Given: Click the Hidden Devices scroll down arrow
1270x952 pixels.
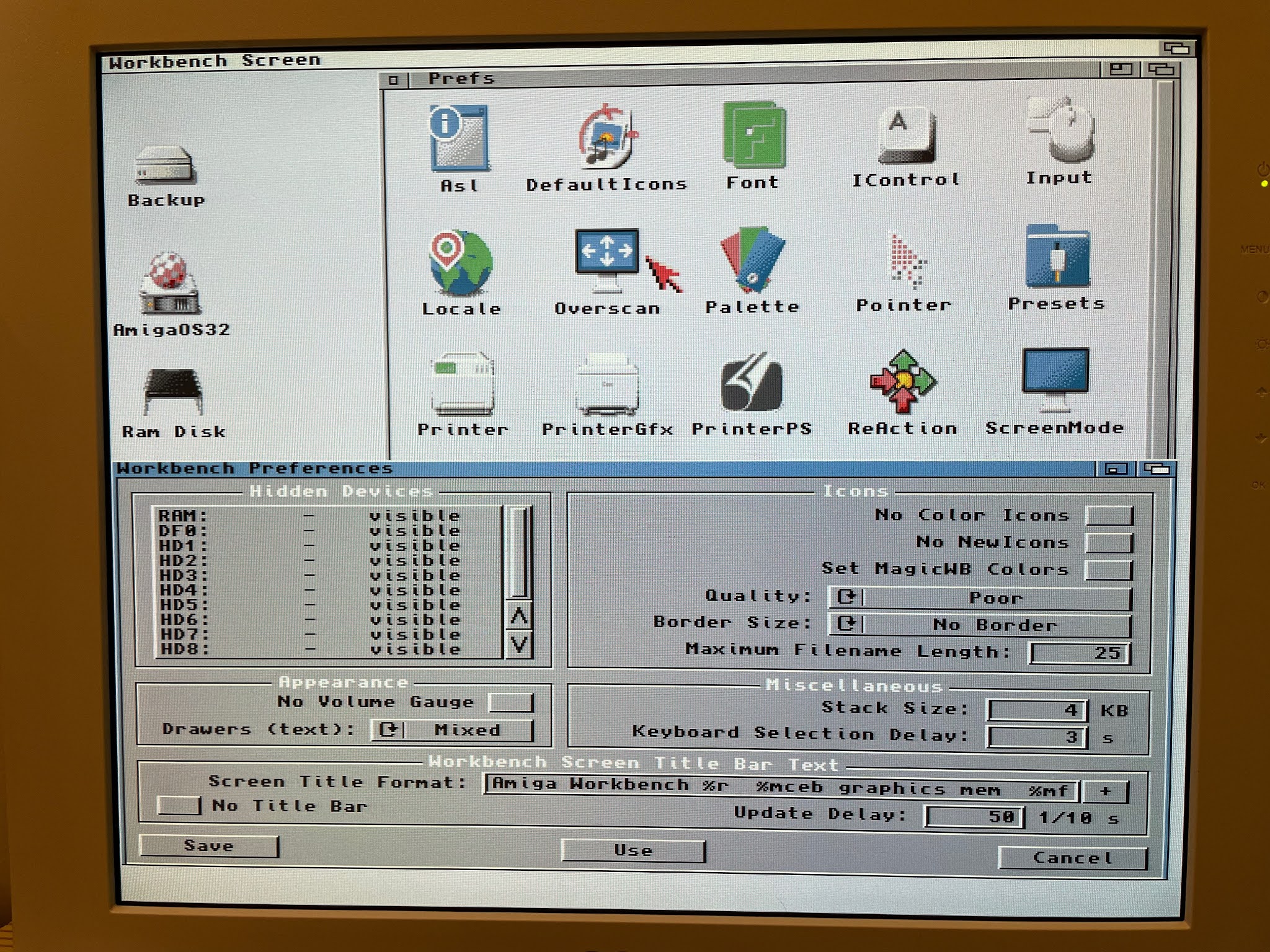Looking at the screenshot, I should pyautogui.click(x=519, y=645).
